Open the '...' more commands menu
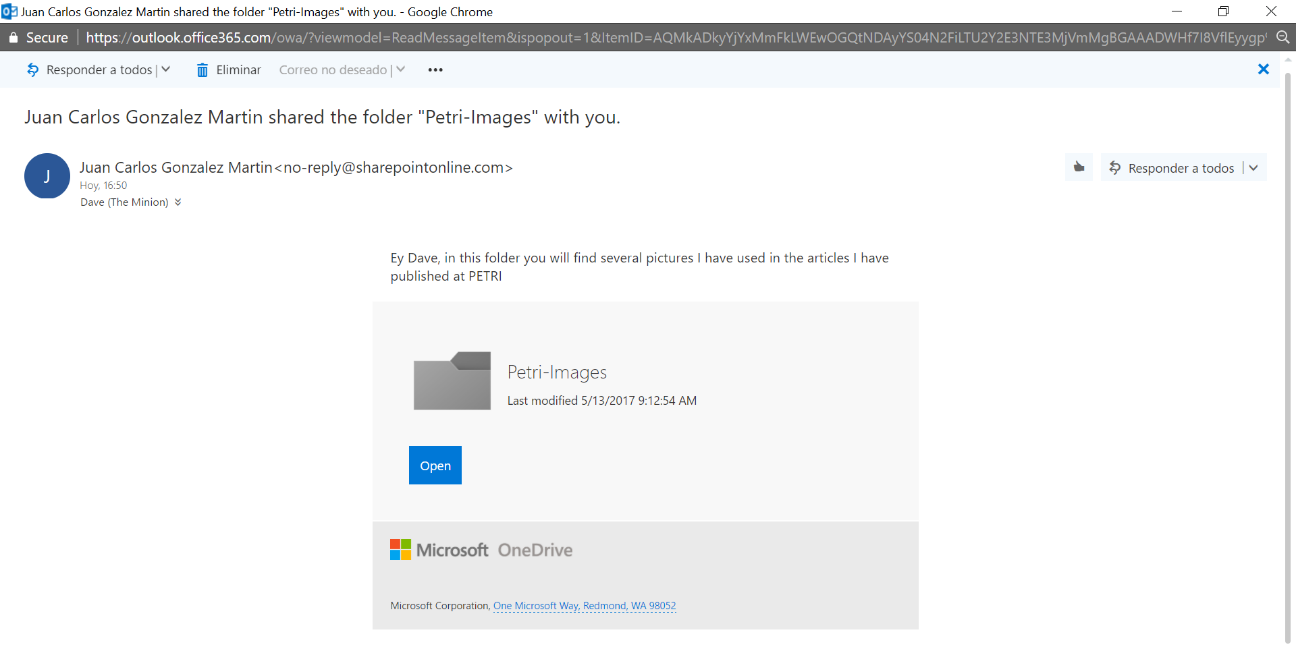 click(x=434, y=69)
